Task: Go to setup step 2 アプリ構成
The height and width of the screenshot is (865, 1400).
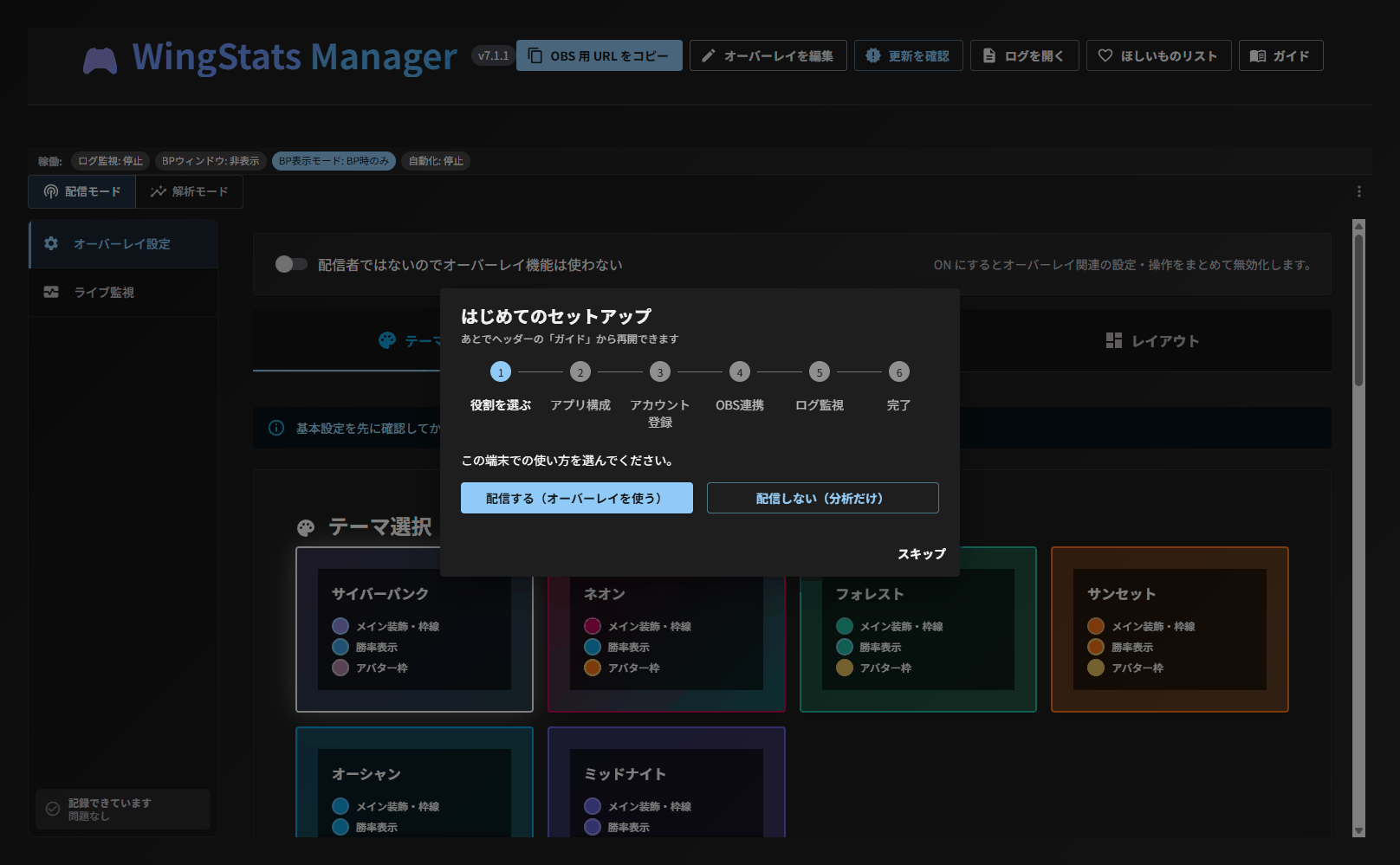Action: coord(580,388)
